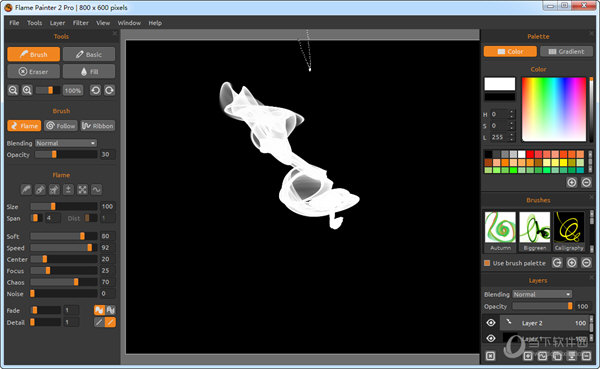The height and width of the screenshot is (369, 600).
Task: Select the highlighted orange Detail toggle
Action: pos(110,322)
